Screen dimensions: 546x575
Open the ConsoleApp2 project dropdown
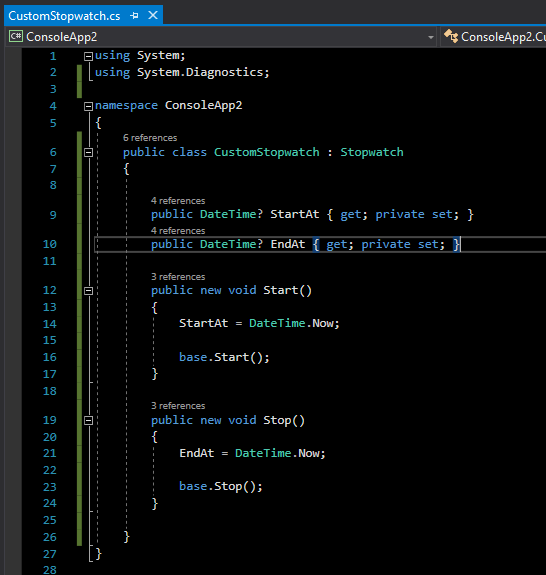[431, 37]
